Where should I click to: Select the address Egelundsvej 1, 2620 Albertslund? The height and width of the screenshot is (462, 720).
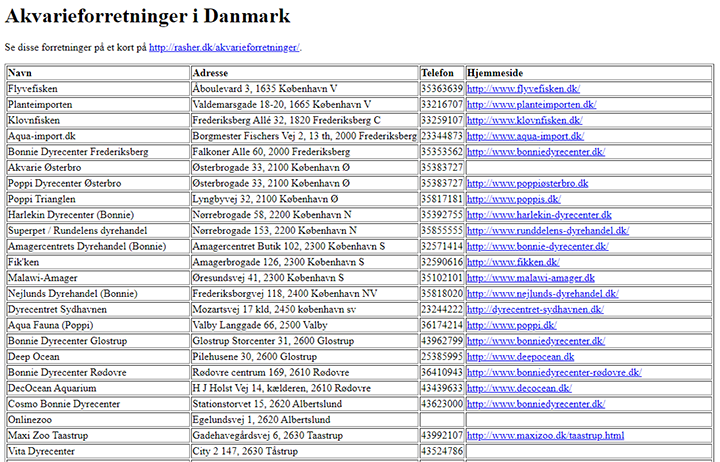(261, 420)
